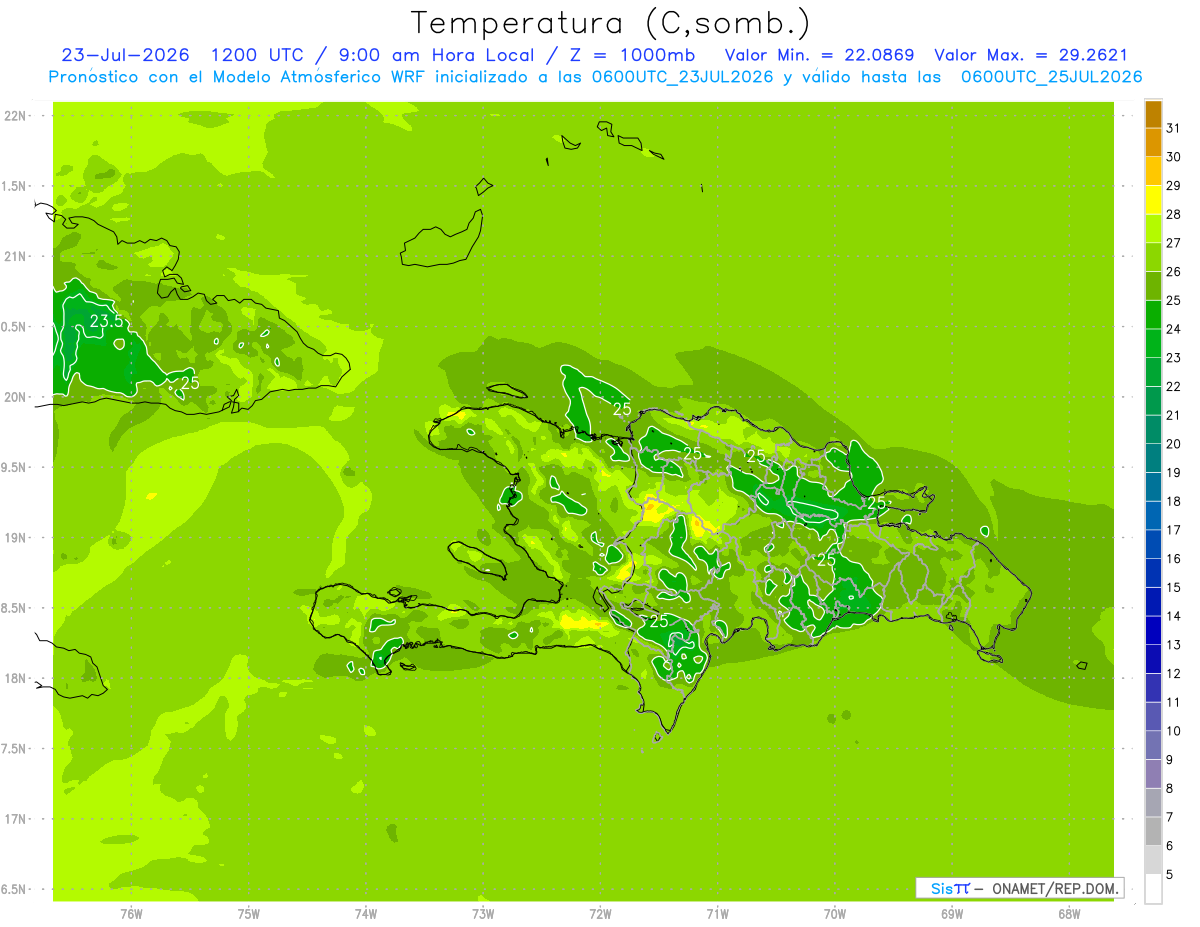
Task: Click the orange 31 degree color swatch
Action: pos(1153,114)
